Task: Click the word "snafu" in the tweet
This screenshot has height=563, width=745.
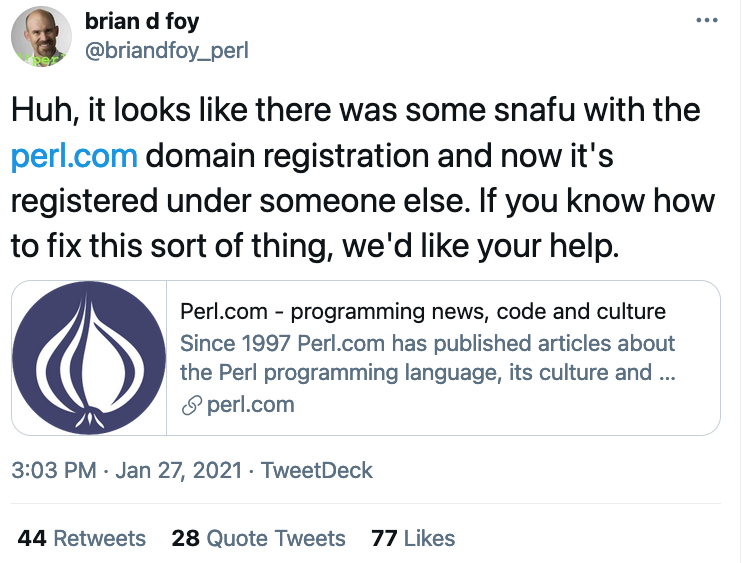Action: pos(533,111)
